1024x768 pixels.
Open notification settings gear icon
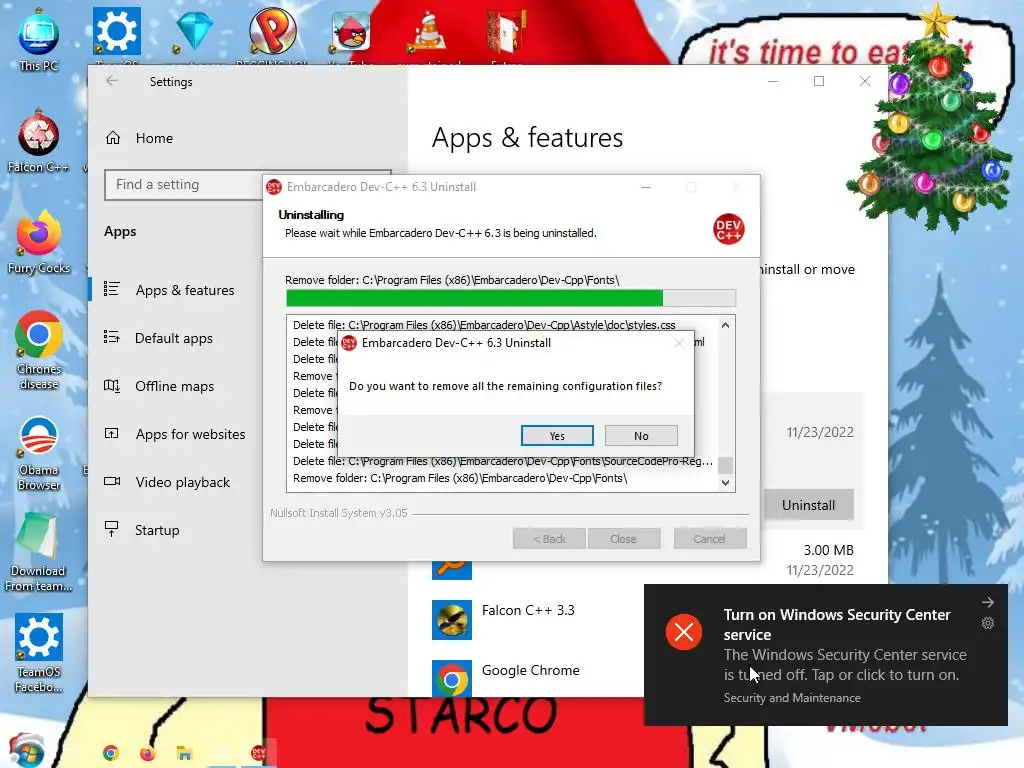pyautogui.click(x=988, y=623)
